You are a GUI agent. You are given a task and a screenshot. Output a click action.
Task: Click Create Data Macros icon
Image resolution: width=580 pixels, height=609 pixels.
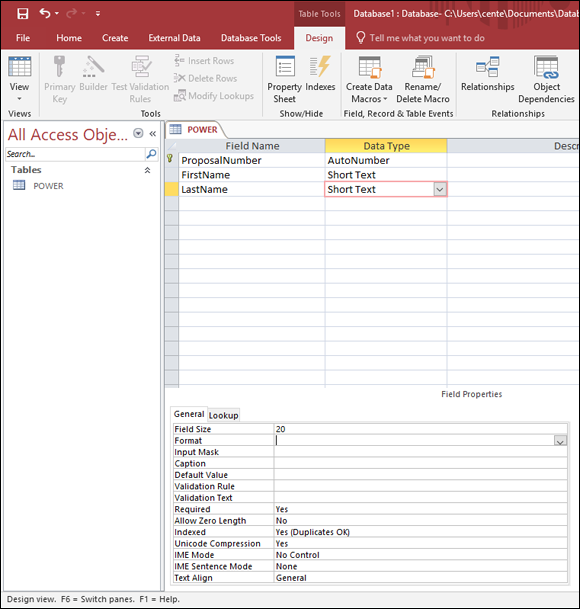tap(370, 67)
